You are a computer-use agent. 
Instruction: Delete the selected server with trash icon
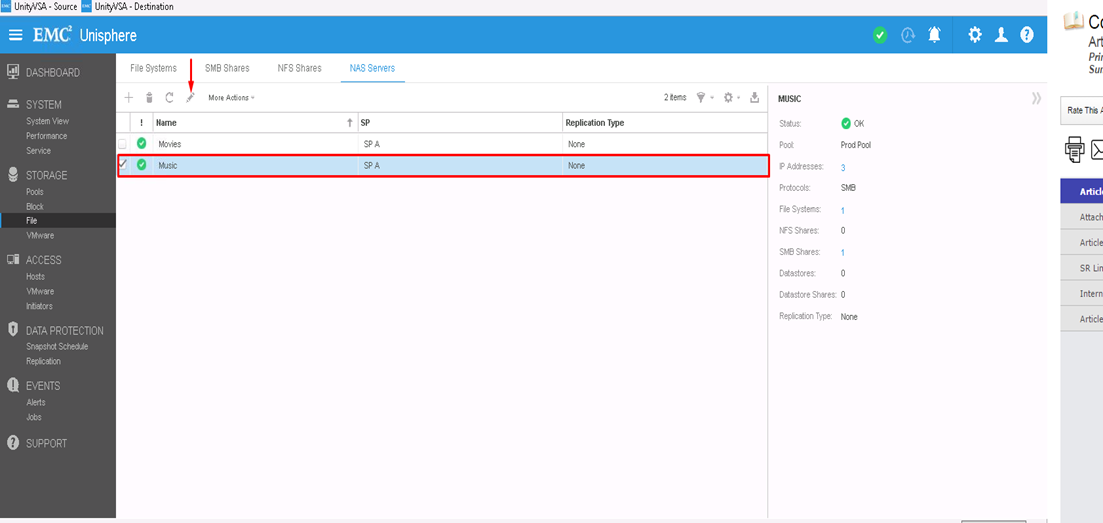(x=149, y=98)
